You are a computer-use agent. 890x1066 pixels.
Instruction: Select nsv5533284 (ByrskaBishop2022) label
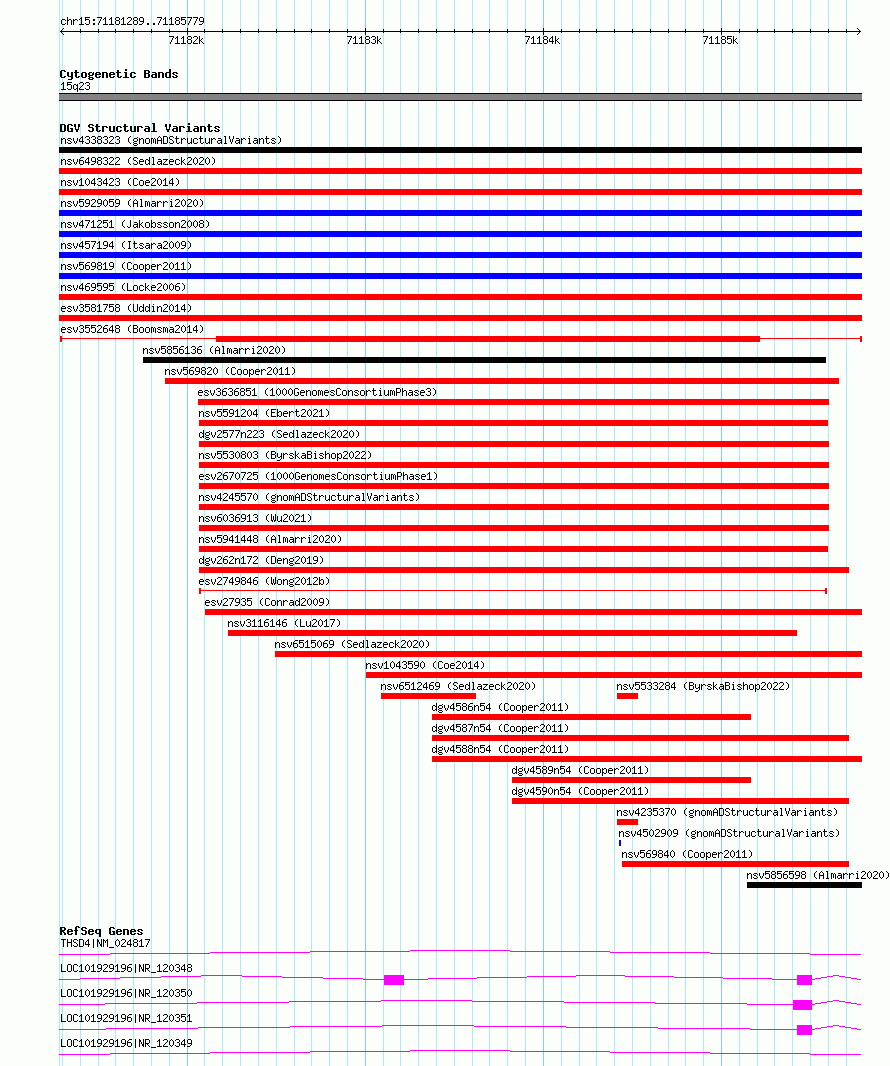(x=704, y=688)
